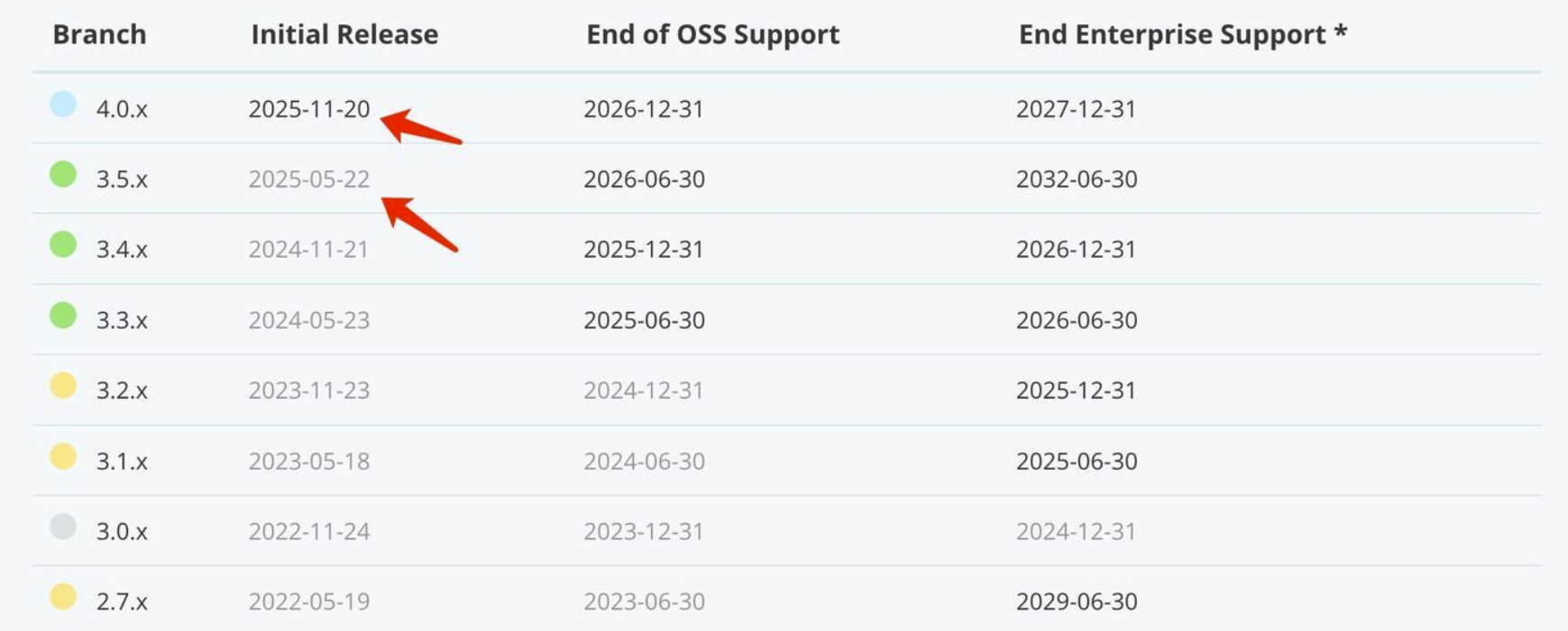
Task: Click the 2026-12-31 OSS support date for 4.0.x
Action: pyautogui.click(x=643, y=109)
